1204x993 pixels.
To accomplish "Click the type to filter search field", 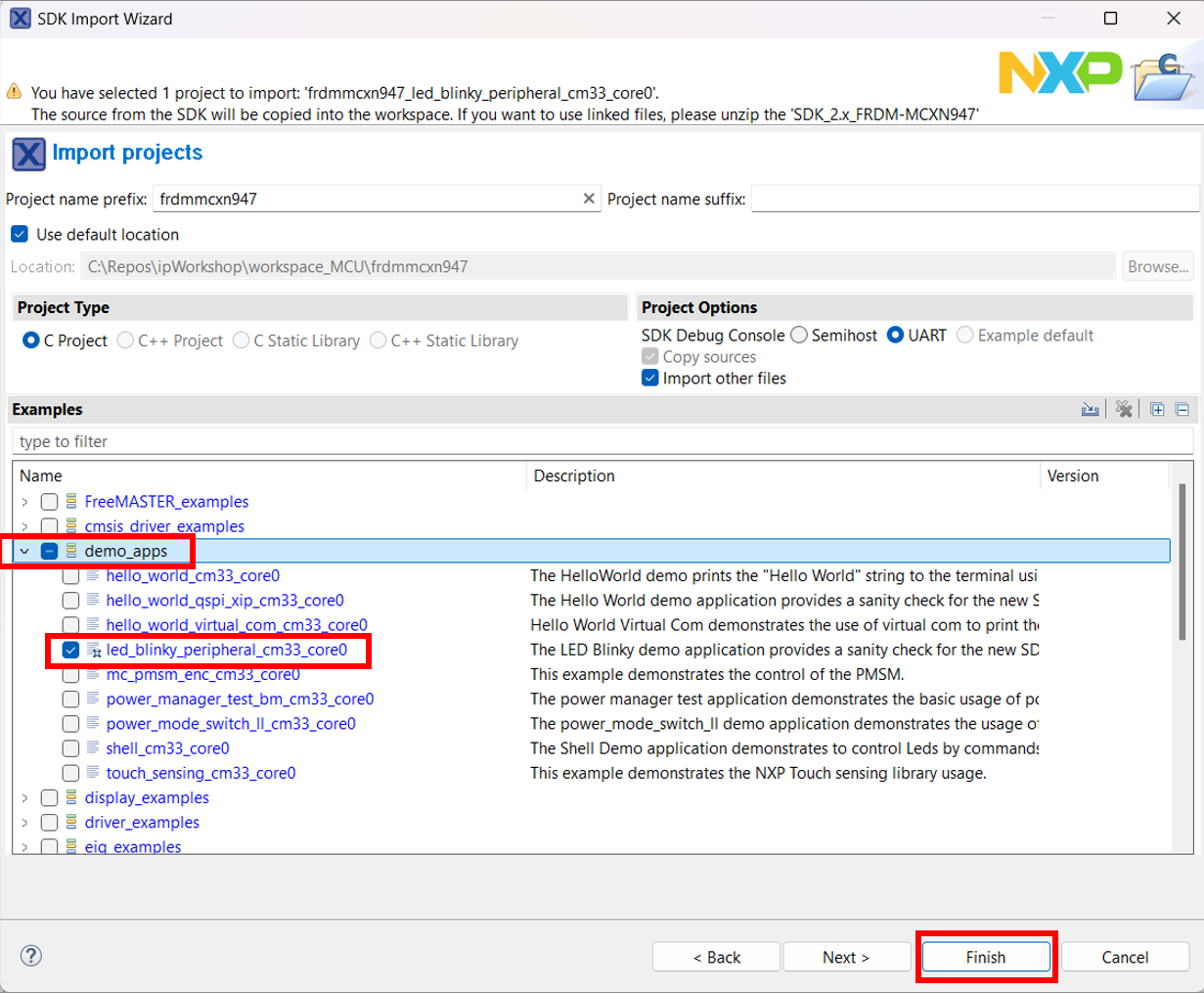I will coord(602,441).
